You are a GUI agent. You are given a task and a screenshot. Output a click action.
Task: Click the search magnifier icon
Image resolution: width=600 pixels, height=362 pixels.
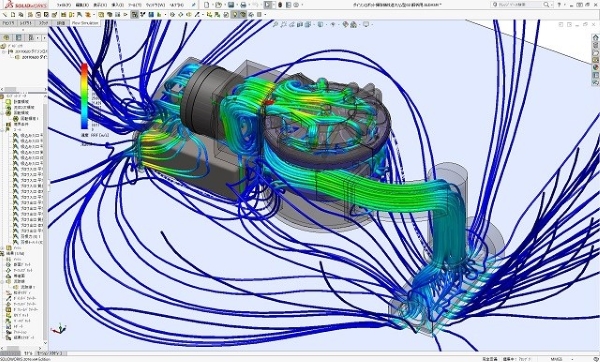coord(546,5)
